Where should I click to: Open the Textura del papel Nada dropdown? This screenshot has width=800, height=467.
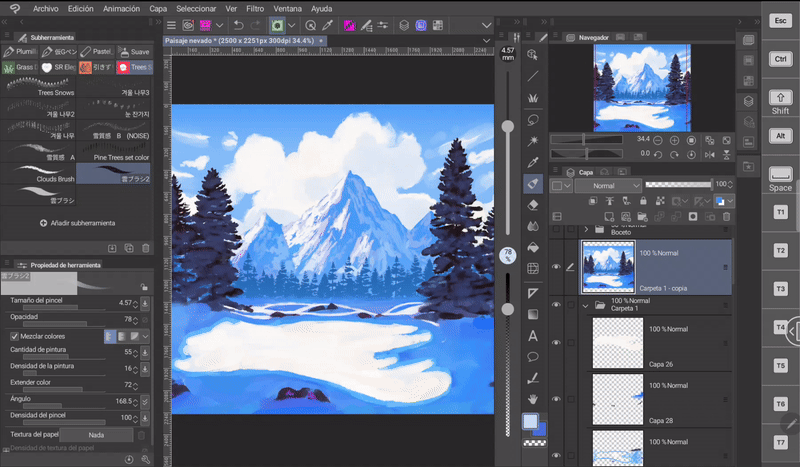tap(96, 435)
